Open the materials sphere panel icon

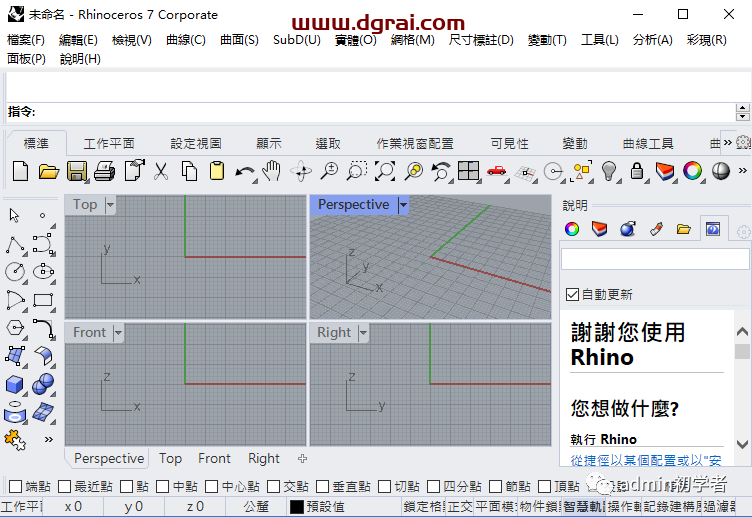628,229
